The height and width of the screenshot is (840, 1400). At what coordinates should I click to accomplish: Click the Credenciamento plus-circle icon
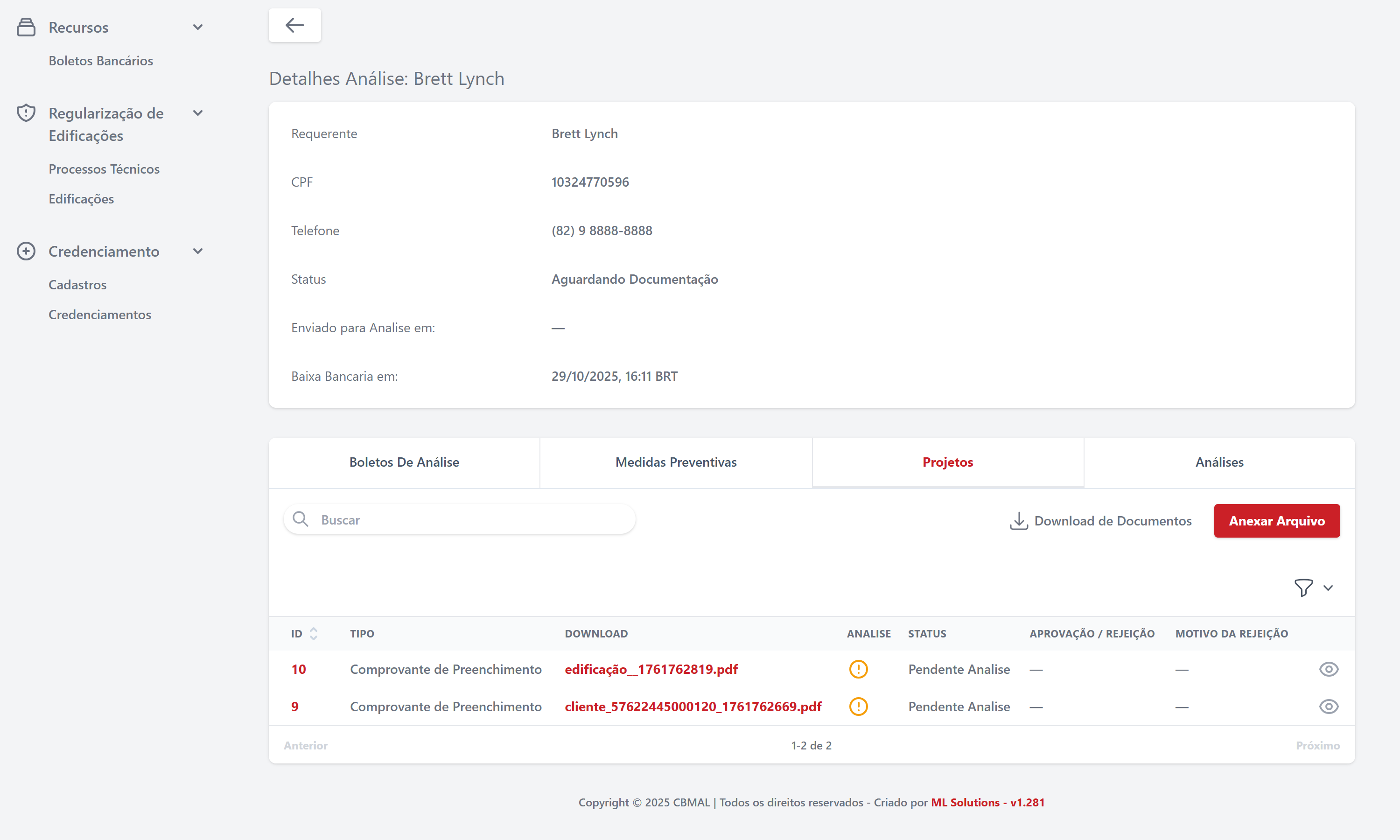coord(26,252)
